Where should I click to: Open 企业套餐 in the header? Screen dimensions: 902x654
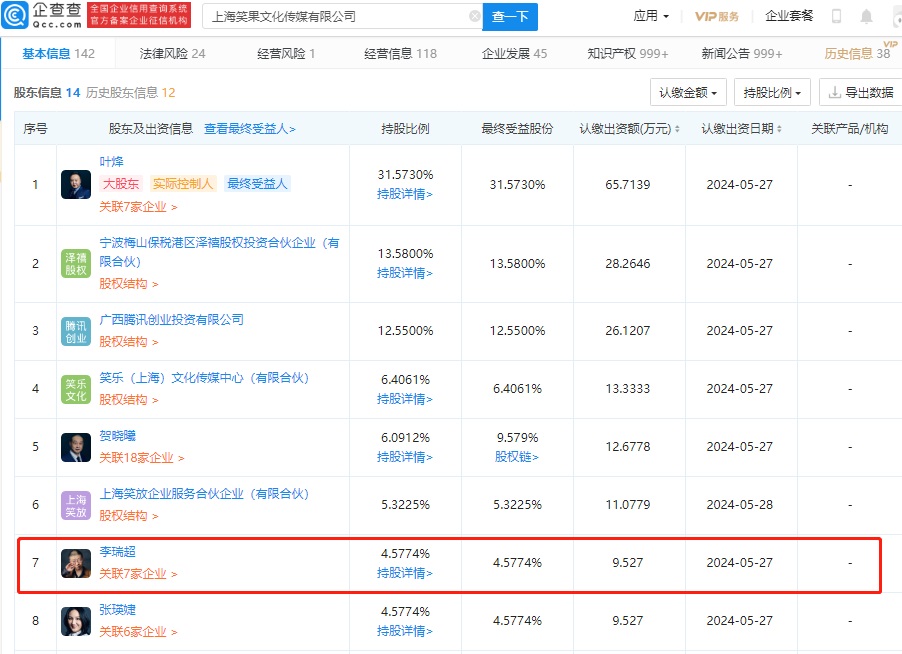789,16
